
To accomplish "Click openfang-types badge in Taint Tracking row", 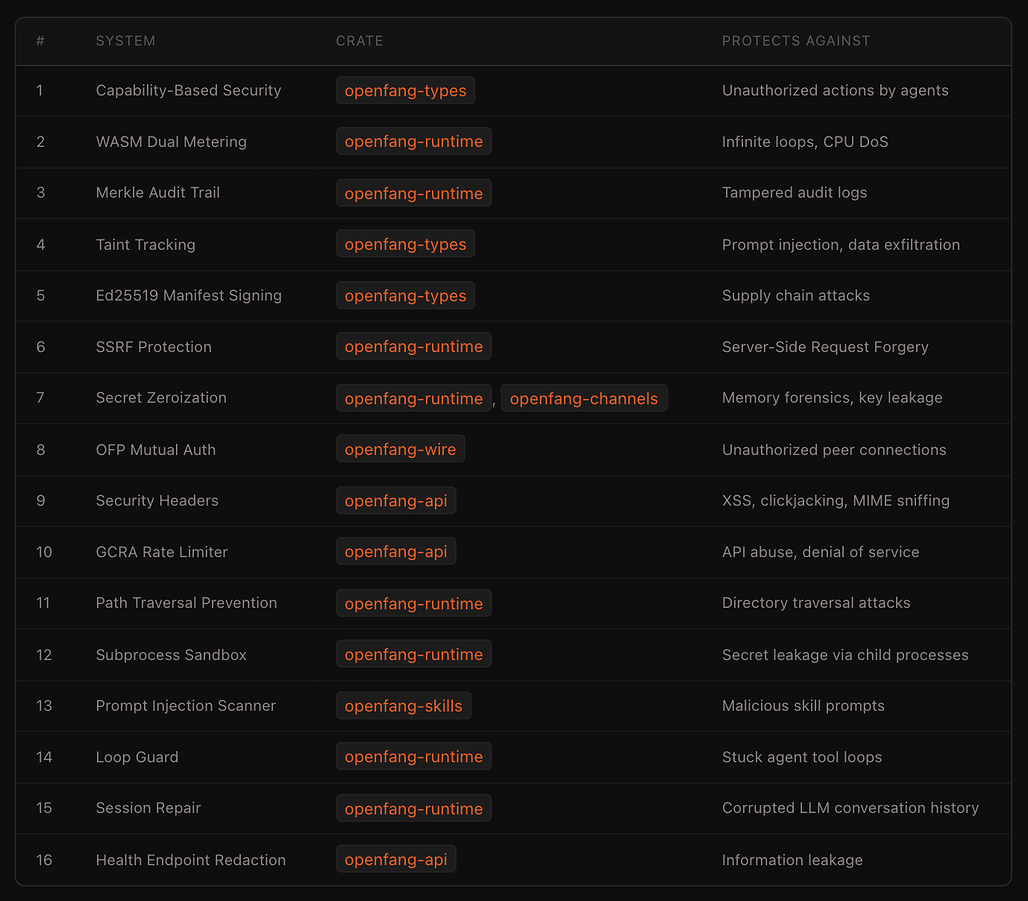I will pos(405,245).
